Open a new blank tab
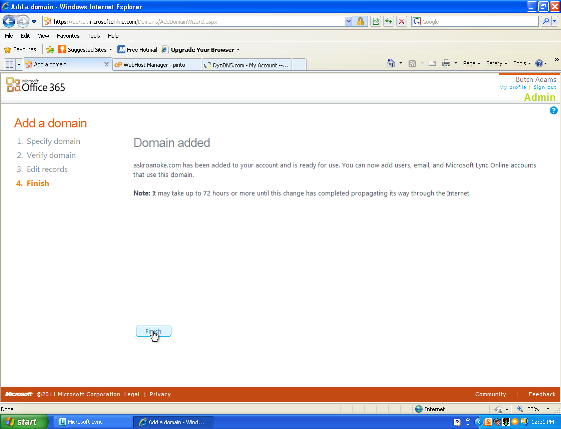The width and height of the screenshot is (561, 429). pyautogui.click(x=299, y=65)
